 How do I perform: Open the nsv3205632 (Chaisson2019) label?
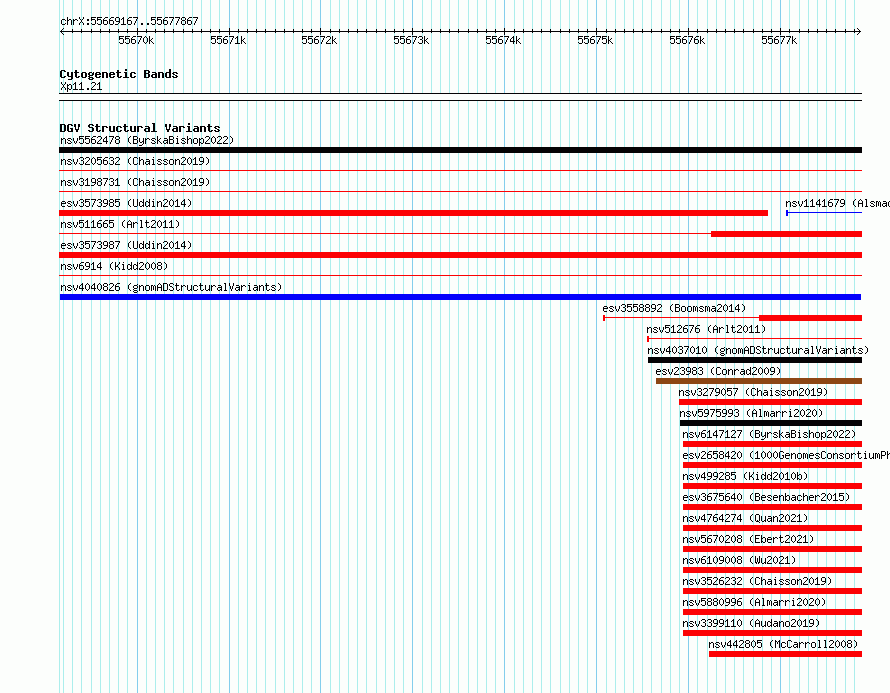135,161
